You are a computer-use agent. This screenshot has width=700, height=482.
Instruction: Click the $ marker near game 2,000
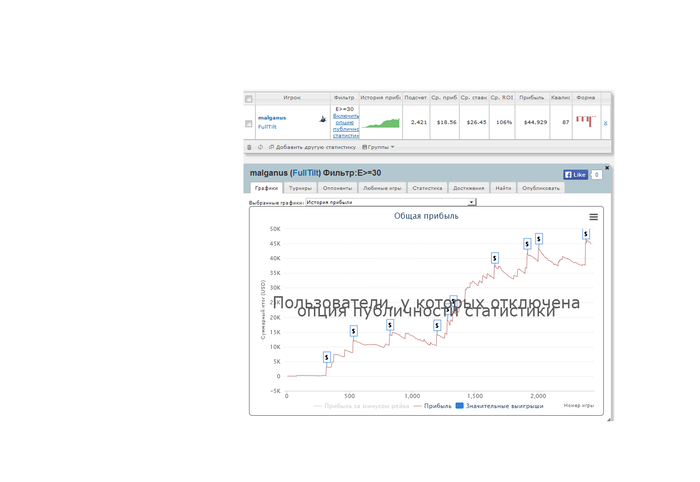[539, 239]
